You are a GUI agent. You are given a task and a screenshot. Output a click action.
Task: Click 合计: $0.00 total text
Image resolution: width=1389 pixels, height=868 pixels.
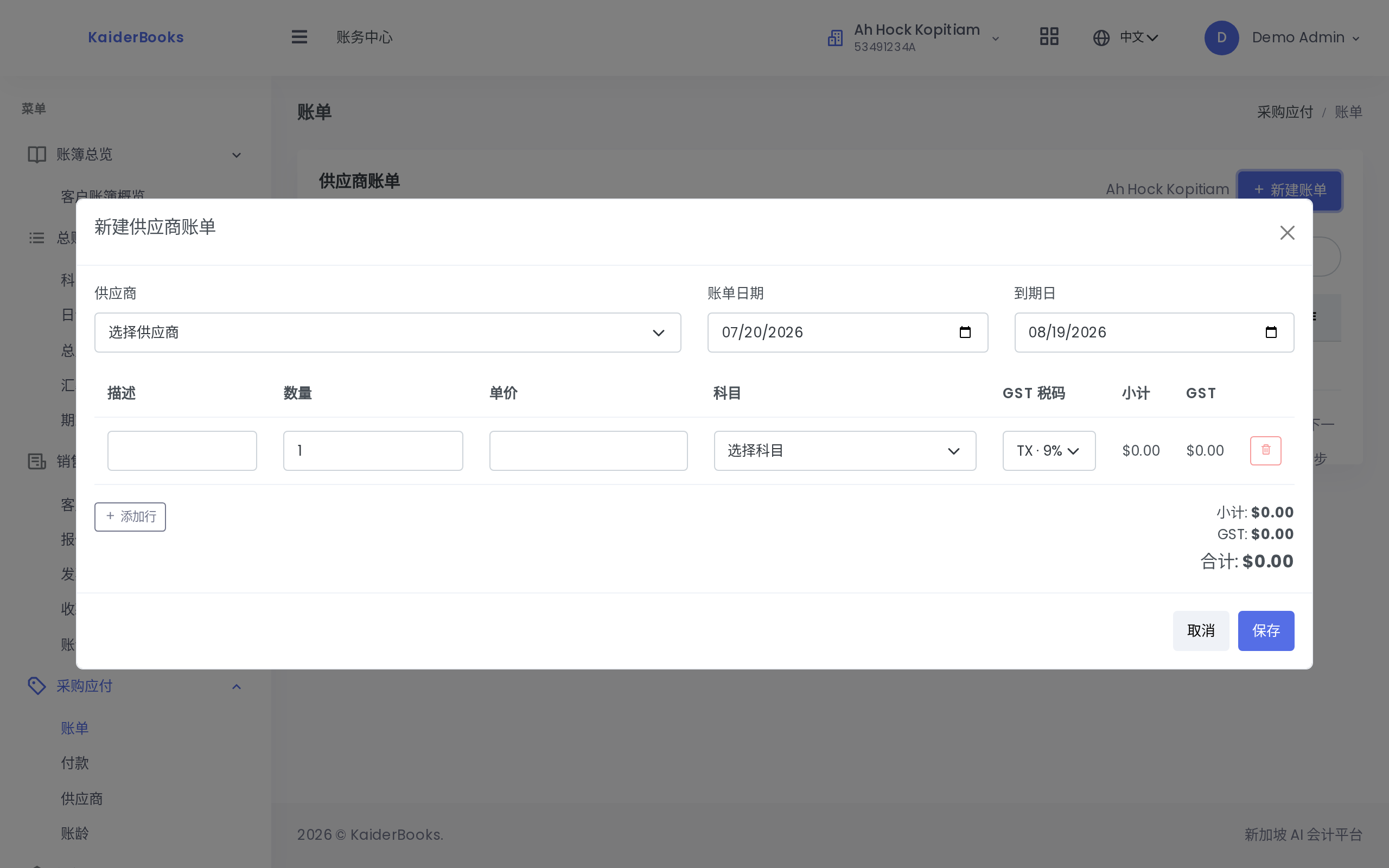click(x=1247, y=561)
